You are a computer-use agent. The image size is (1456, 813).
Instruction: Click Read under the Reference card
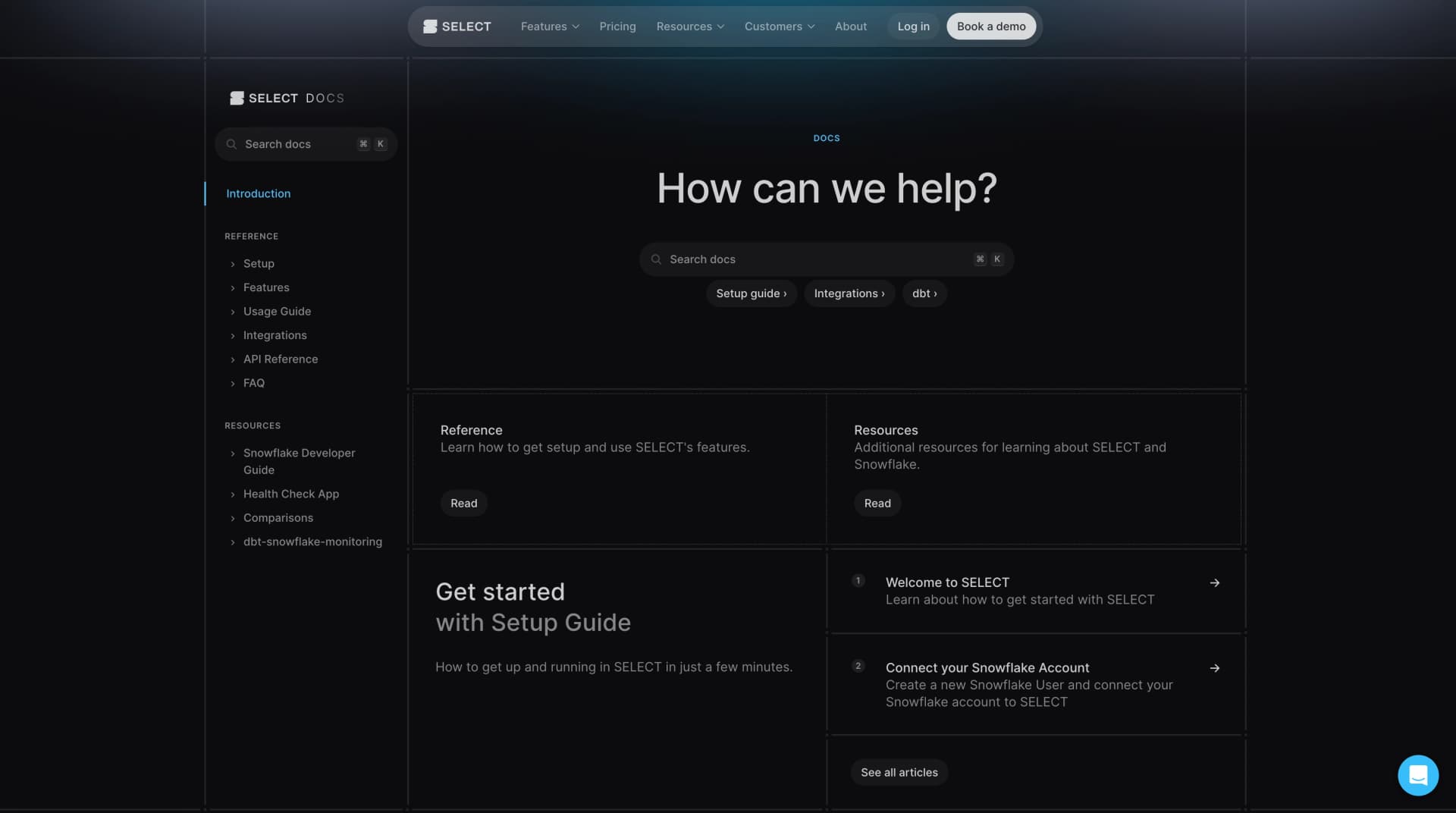463,503
